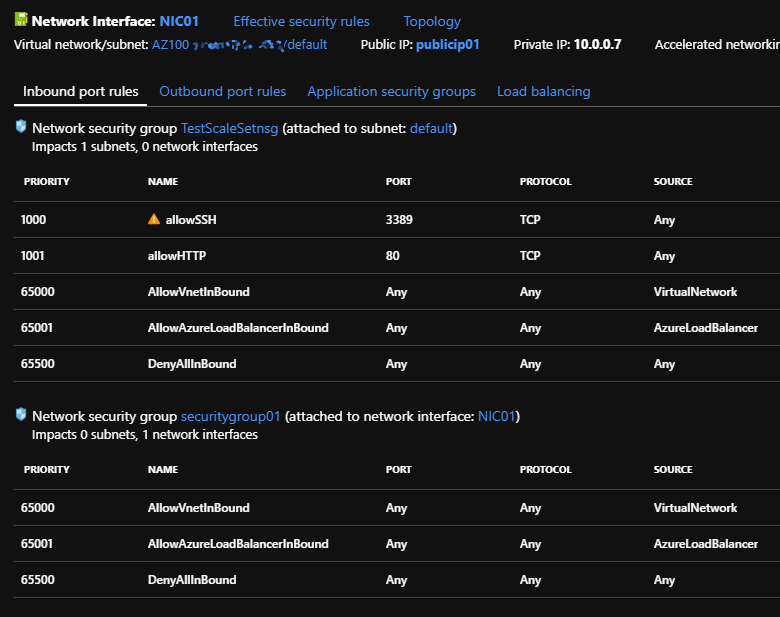The height and width of the screenshot is (617, 780).
Task: Click the shield icon next to TestScaleSetnsg
Action: [21, 127]
